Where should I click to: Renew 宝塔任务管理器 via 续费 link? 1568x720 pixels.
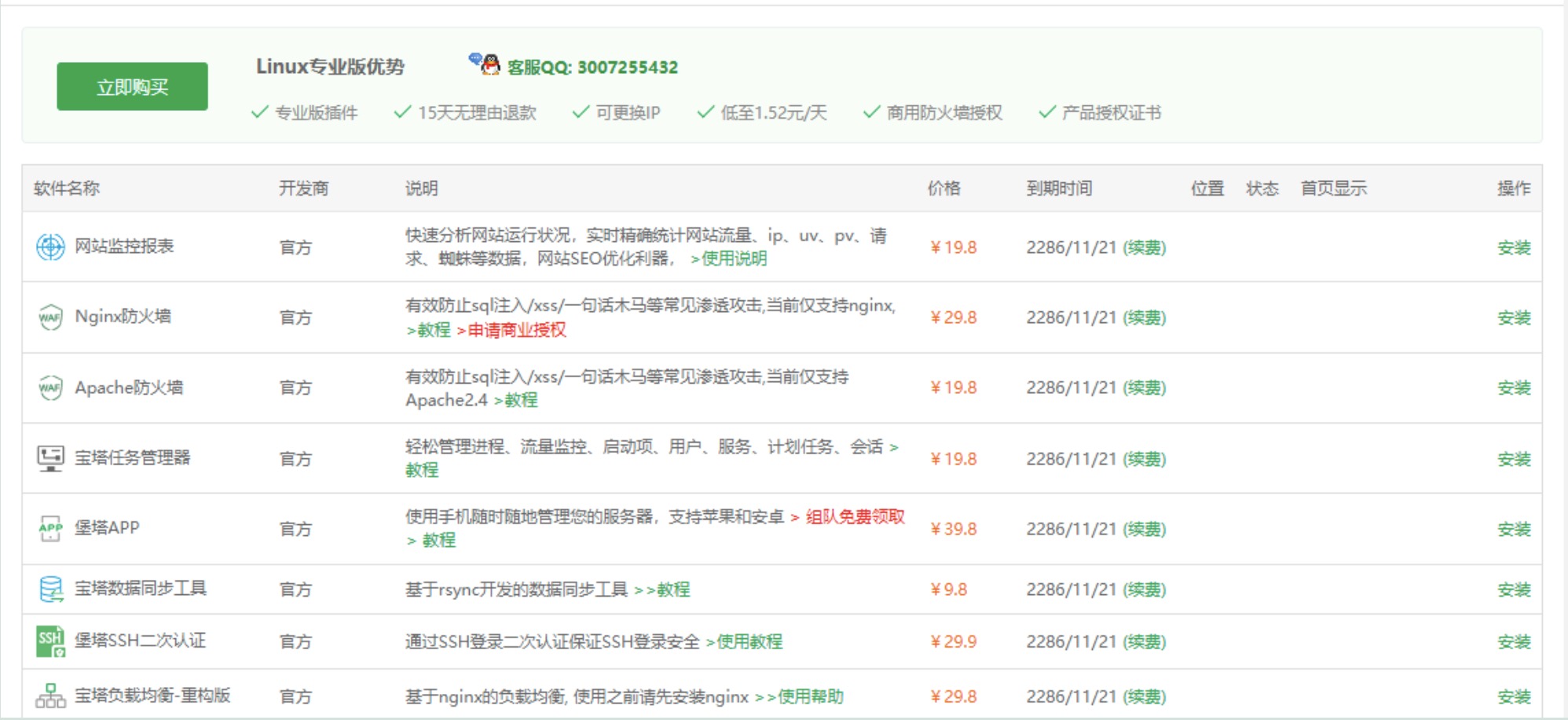click(1145, 459)
